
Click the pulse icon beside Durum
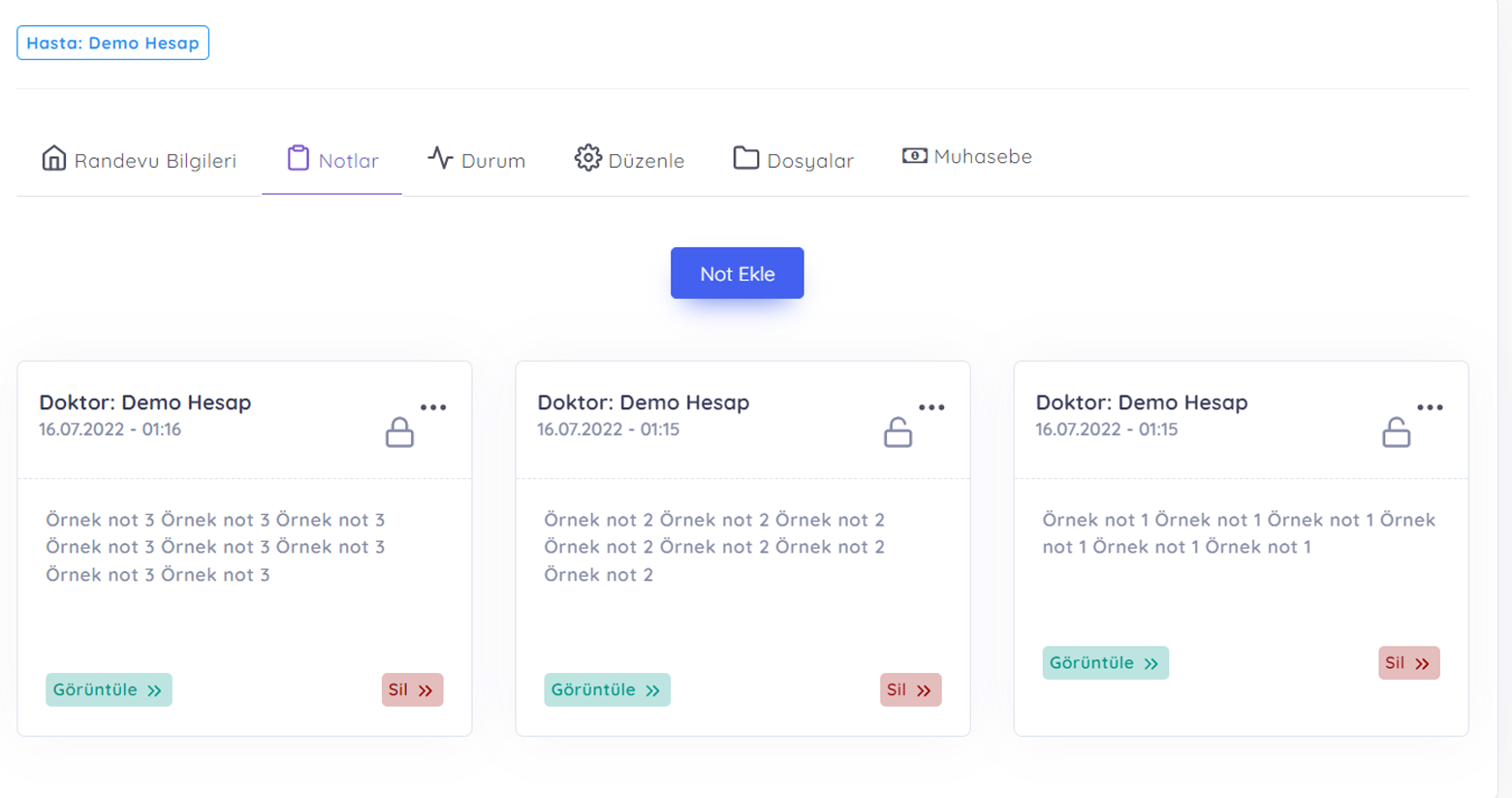pos(441,158)
